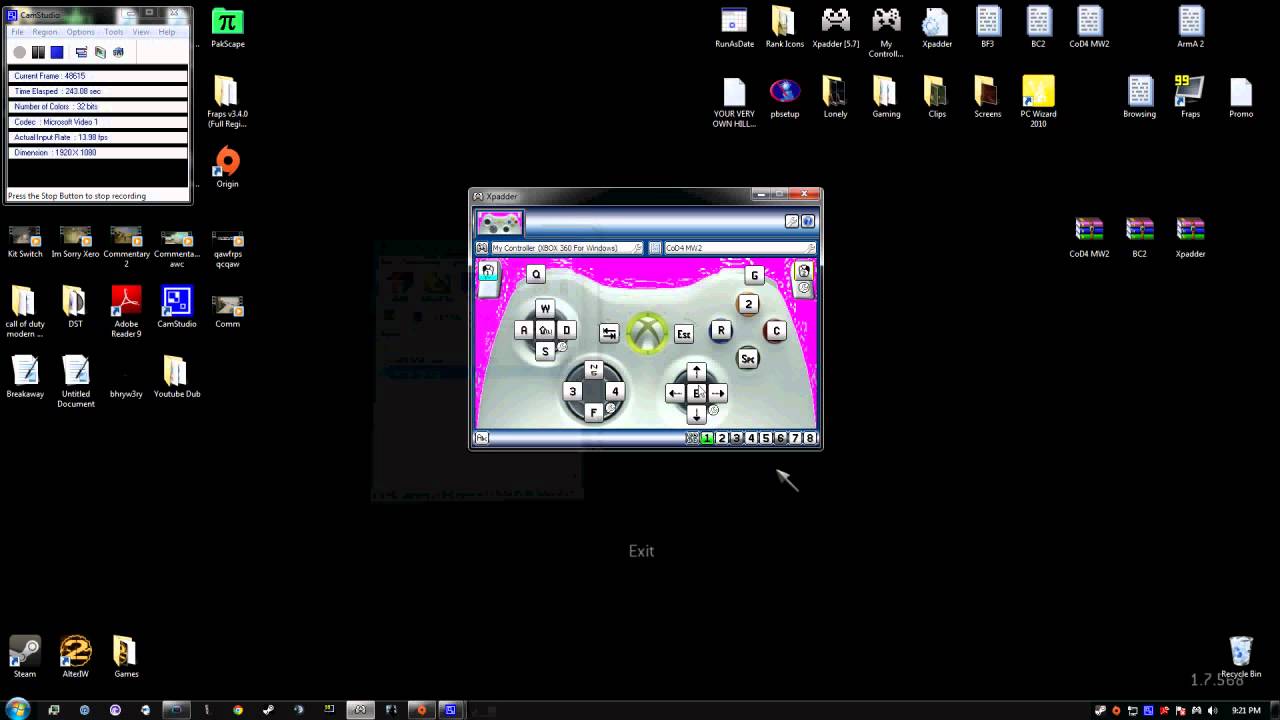The image size is (1280, 720).
Task: Open Xpadder settings wrench in top bar
Action: (792, 221)
